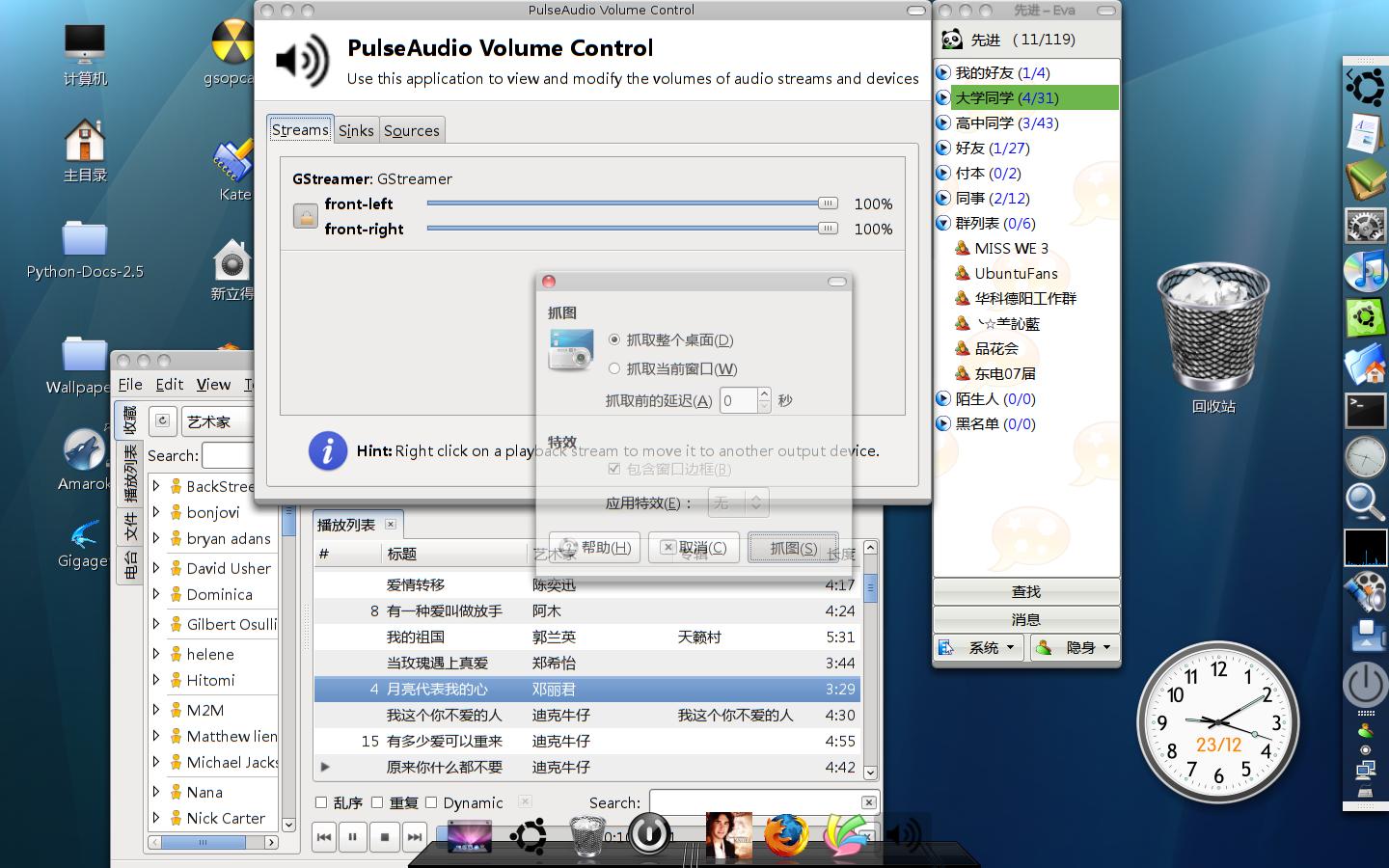The image size is (1389, 868).
Task: Expand the bonjovi artist in Amarok tree
Action: (x=156, y=512)
